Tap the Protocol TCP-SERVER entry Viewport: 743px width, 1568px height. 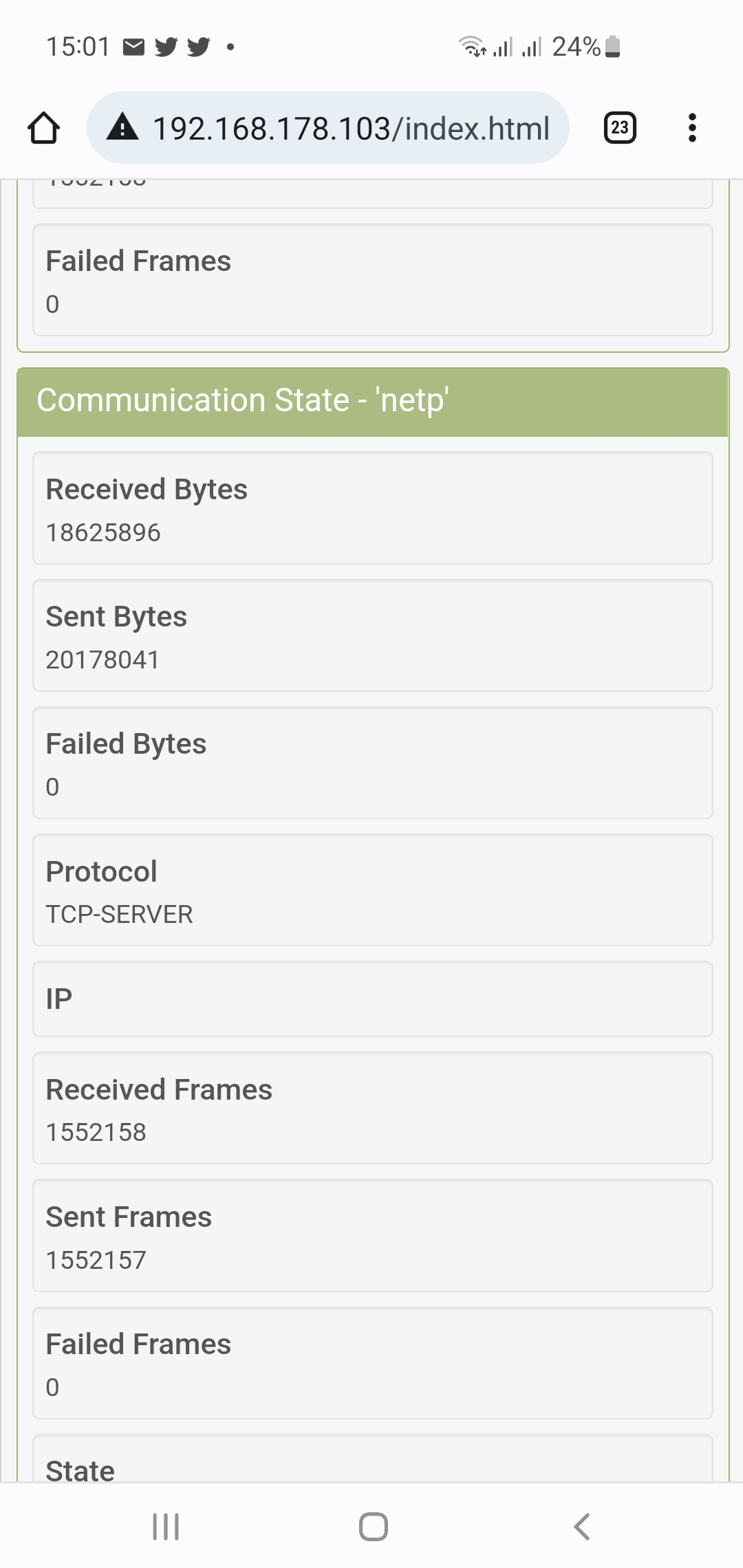point(372,891)
